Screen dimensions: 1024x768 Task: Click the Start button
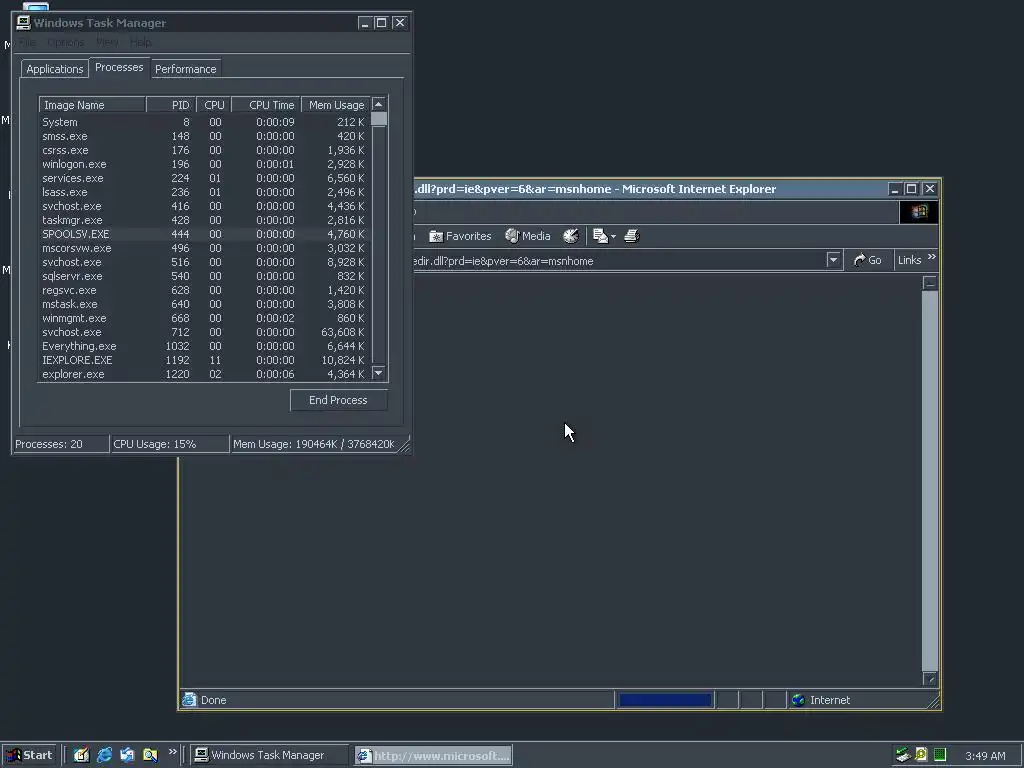(29, 755)
